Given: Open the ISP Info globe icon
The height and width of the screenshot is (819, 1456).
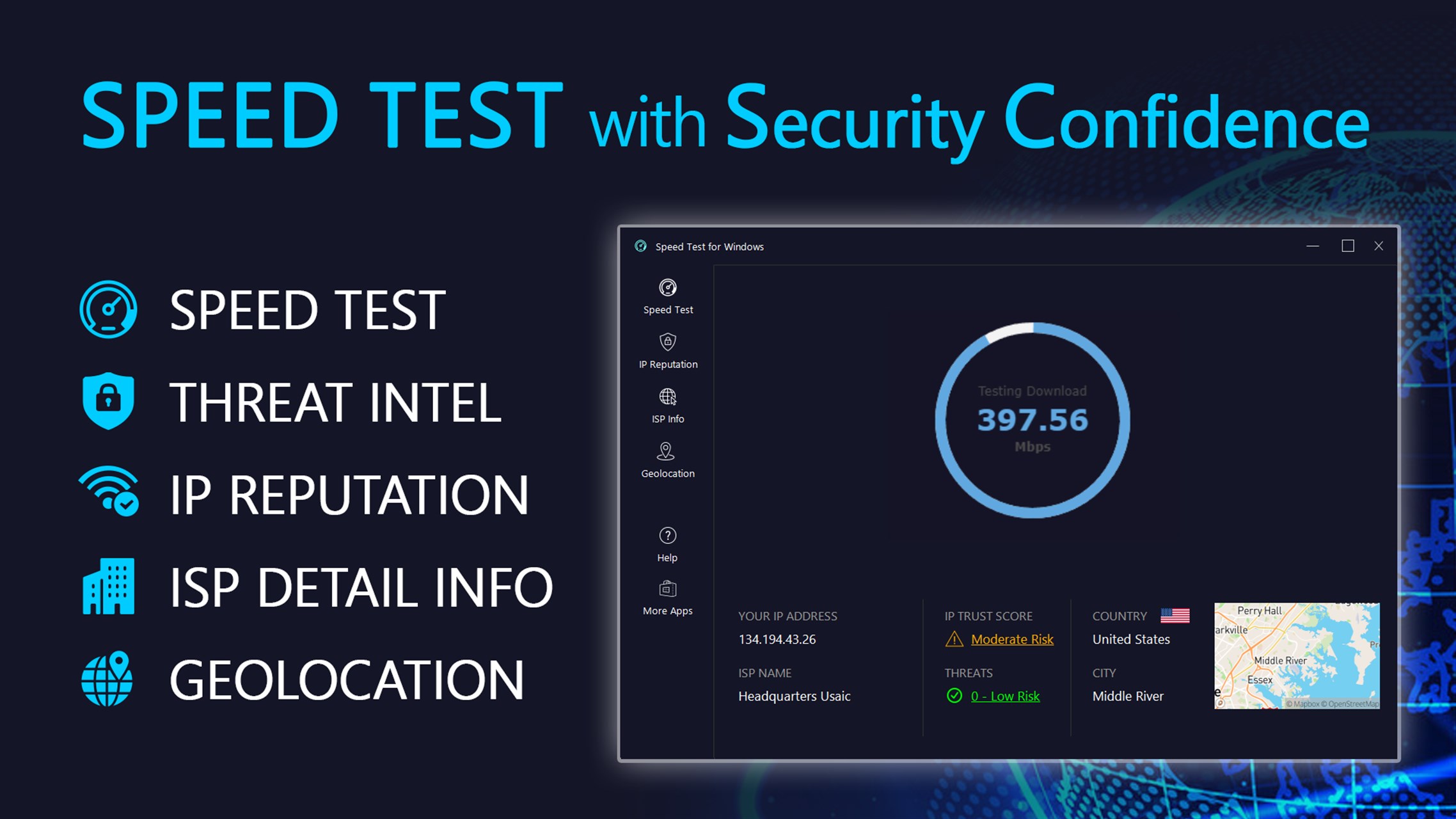Looking at the screenshot, I should [x=667, y=397].
